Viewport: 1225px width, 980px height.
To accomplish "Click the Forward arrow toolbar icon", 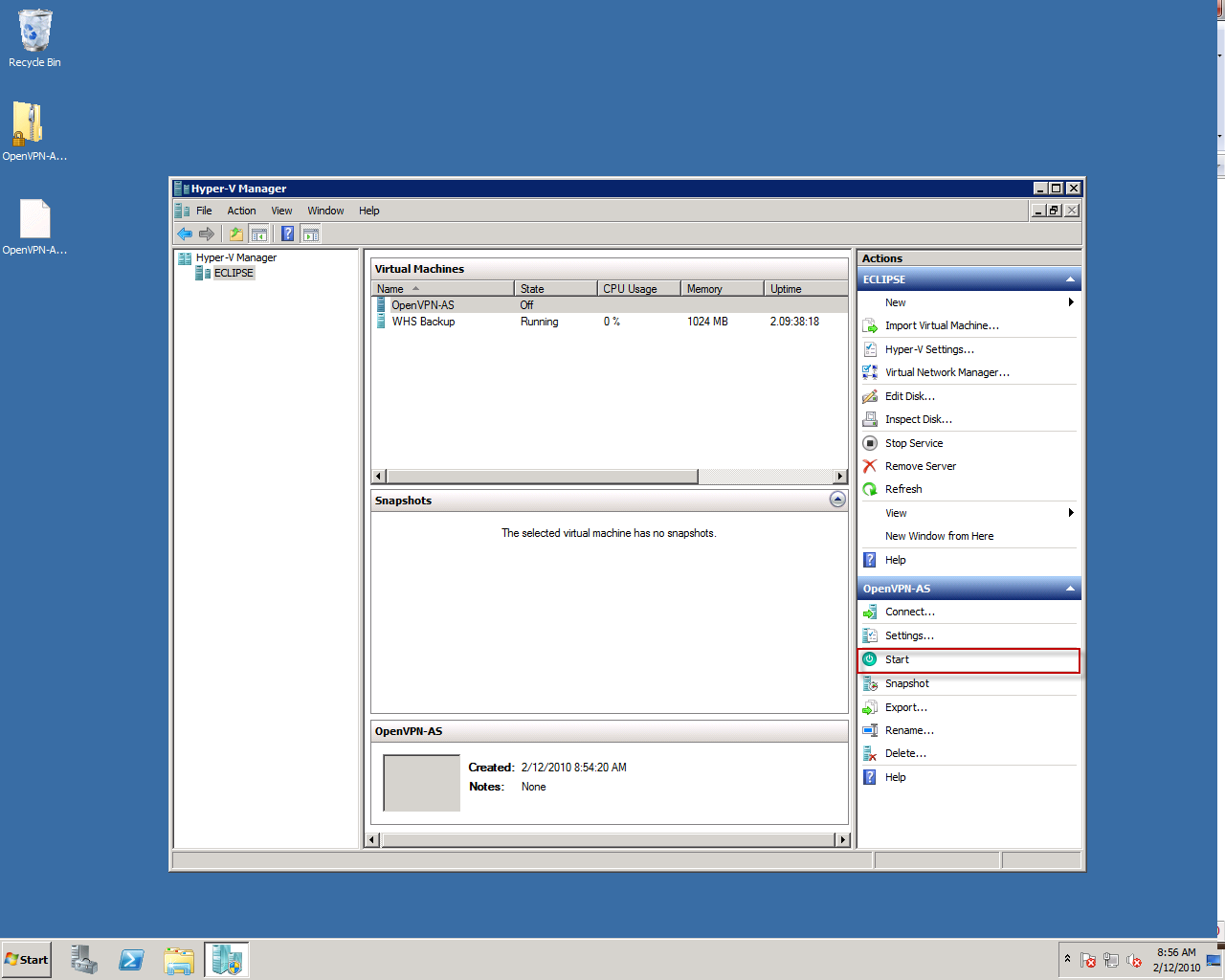I will pyautogui.click(x=207, y=234).
